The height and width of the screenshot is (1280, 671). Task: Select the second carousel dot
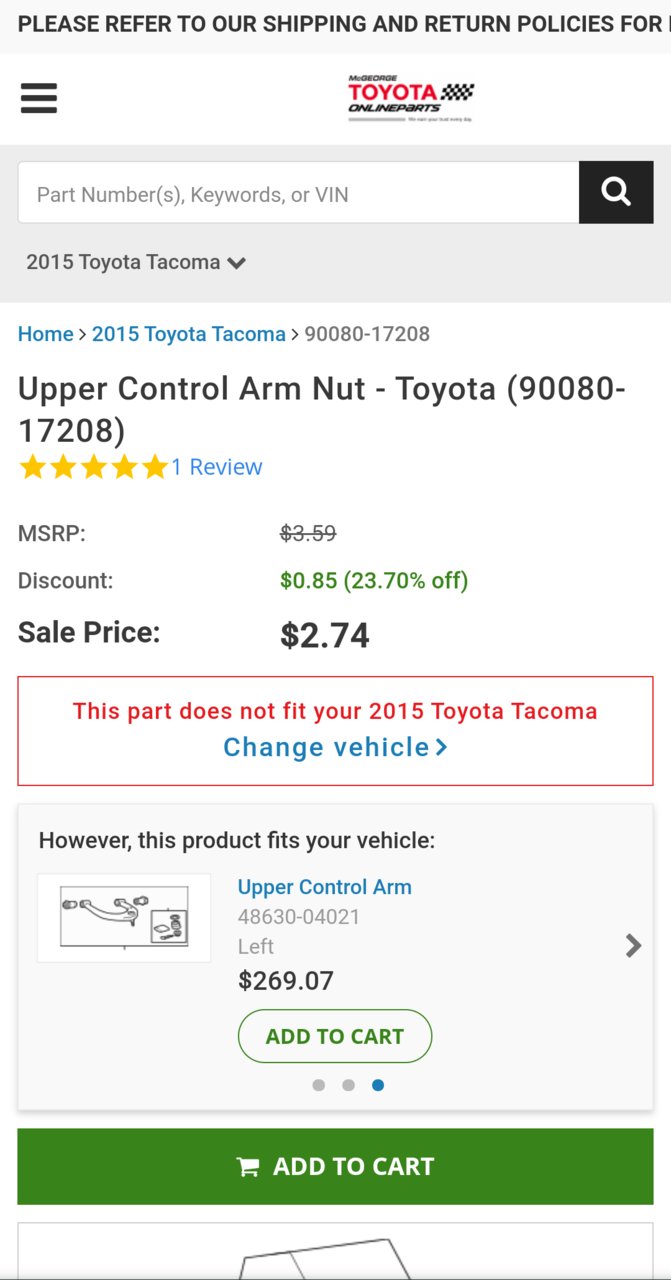coord(348,1085)
